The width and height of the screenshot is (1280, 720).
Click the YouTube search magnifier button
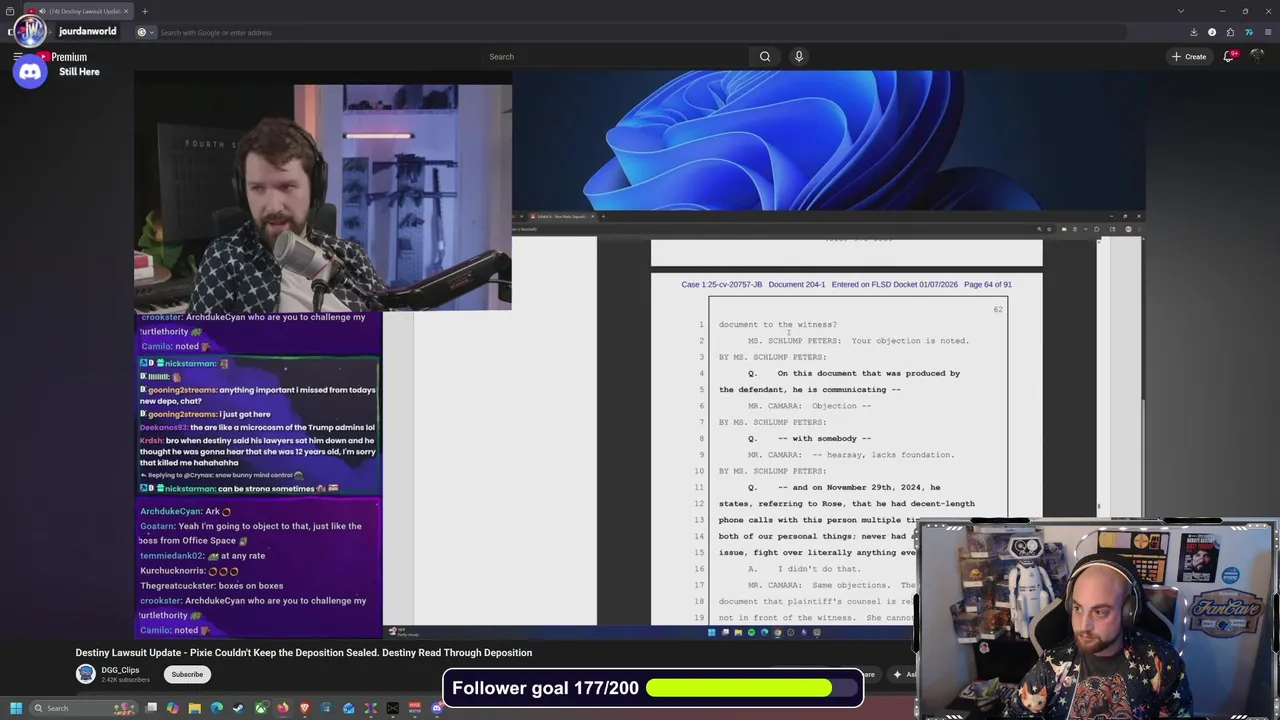tap(765, 57)
